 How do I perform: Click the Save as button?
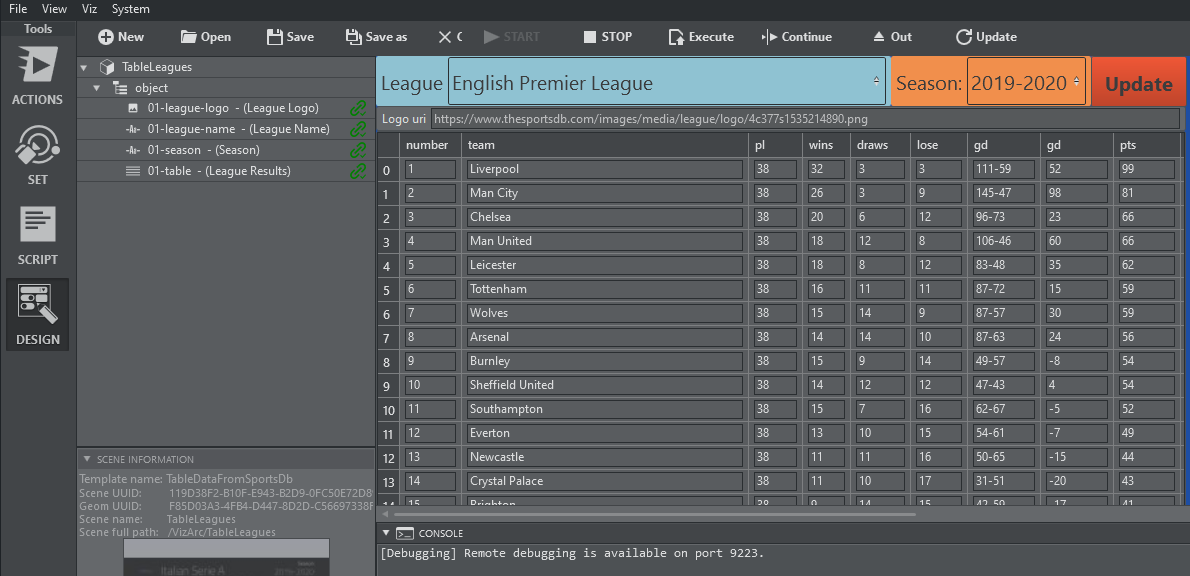376,37
